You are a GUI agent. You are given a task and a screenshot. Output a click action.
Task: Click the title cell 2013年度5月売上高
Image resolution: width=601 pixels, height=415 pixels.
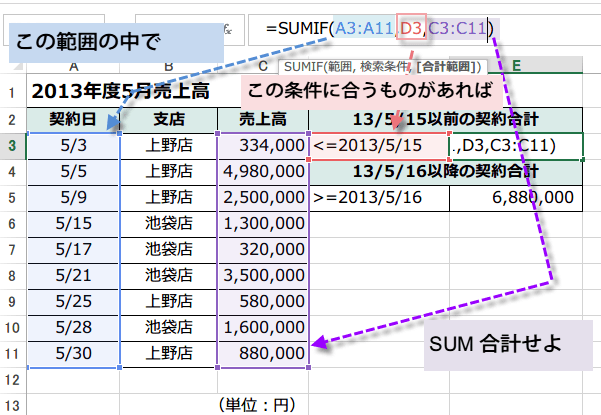click(120, 91)
